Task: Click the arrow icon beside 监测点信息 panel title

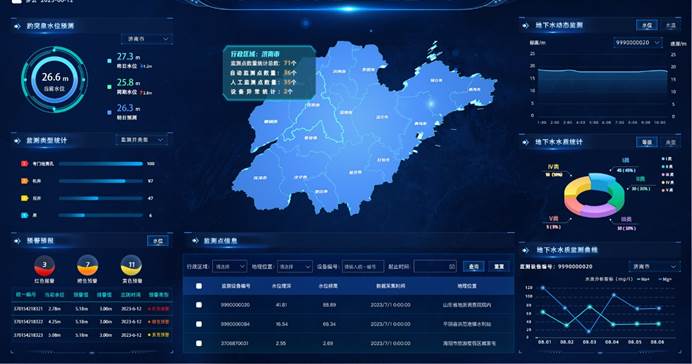Action: point(195,241)
